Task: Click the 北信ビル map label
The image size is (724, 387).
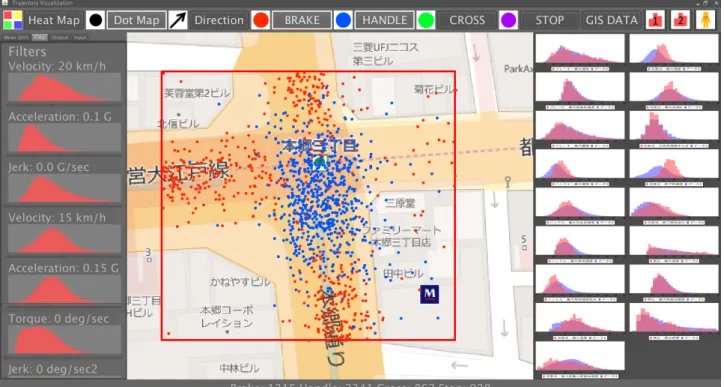Action: [178, 124]
